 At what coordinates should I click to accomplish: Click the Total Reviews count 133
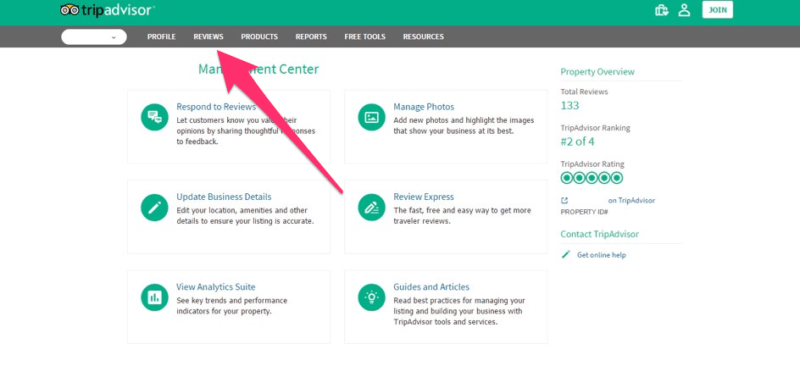pos(570,106)
